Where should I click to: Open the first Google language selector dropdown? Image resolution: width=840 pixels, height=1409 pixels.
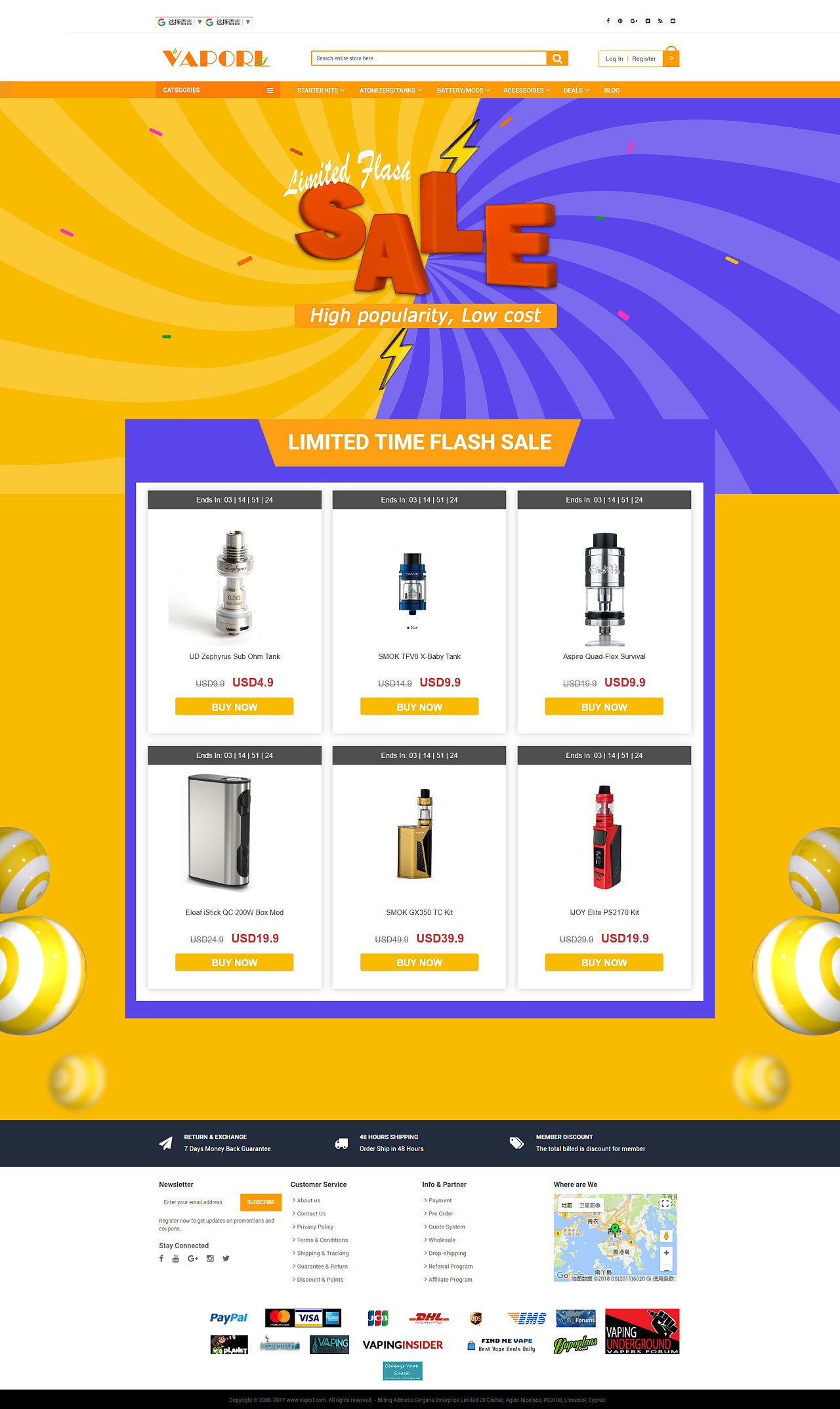click(179, 22)
